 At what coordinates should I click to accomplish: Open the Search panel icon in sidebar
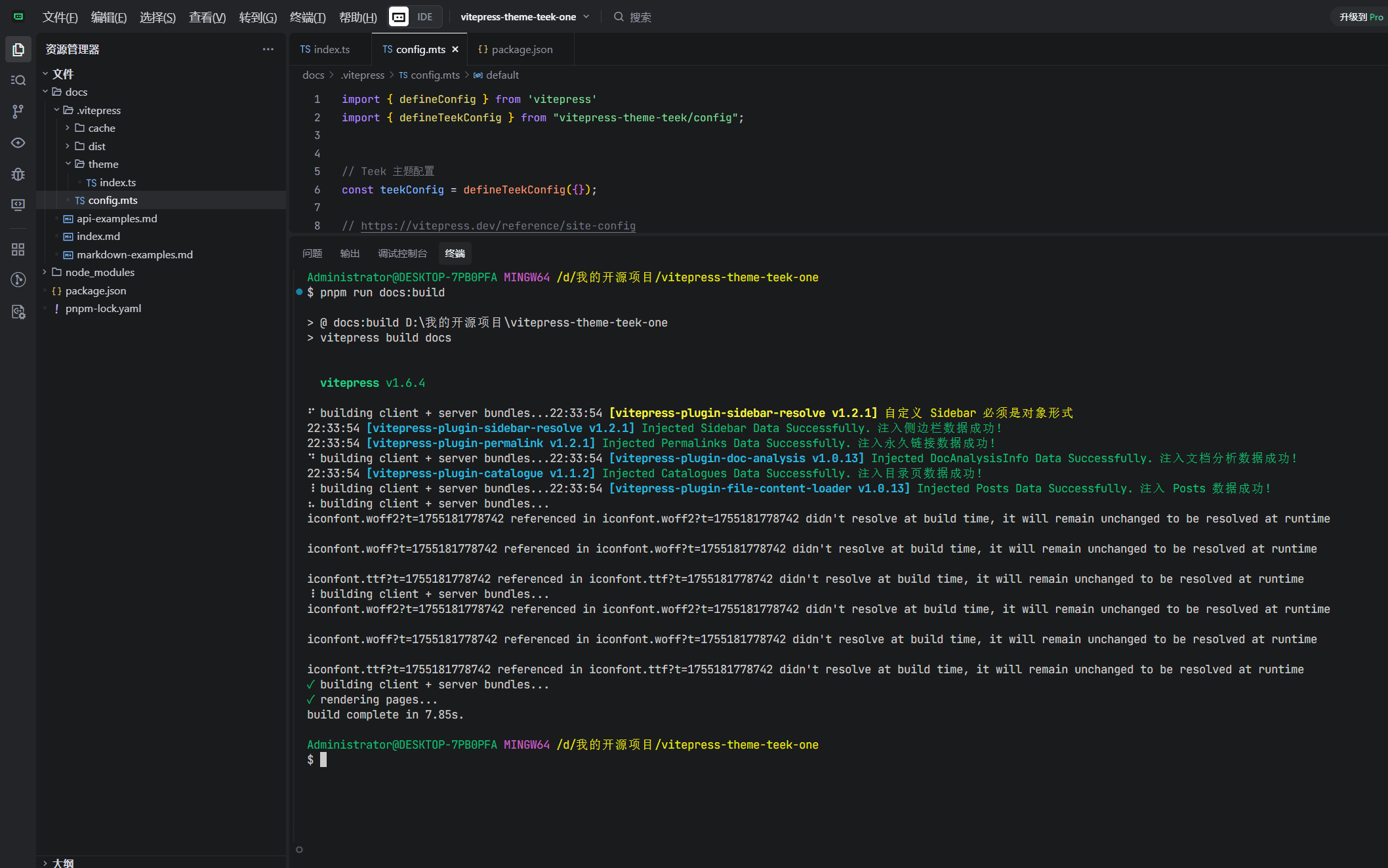(18, 80)
